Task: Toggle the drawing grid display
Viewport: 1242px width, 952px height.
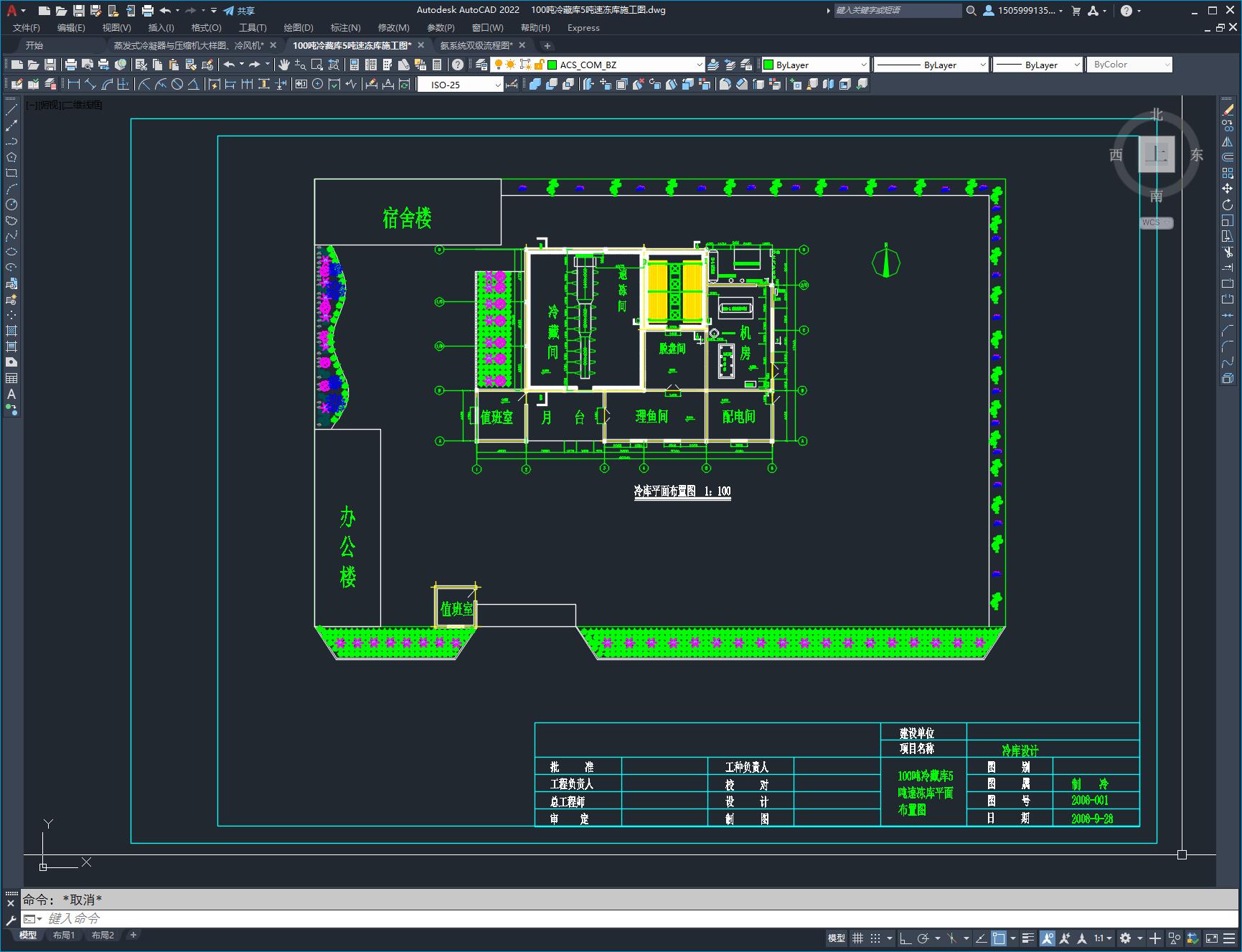Action: coord(857,938)
